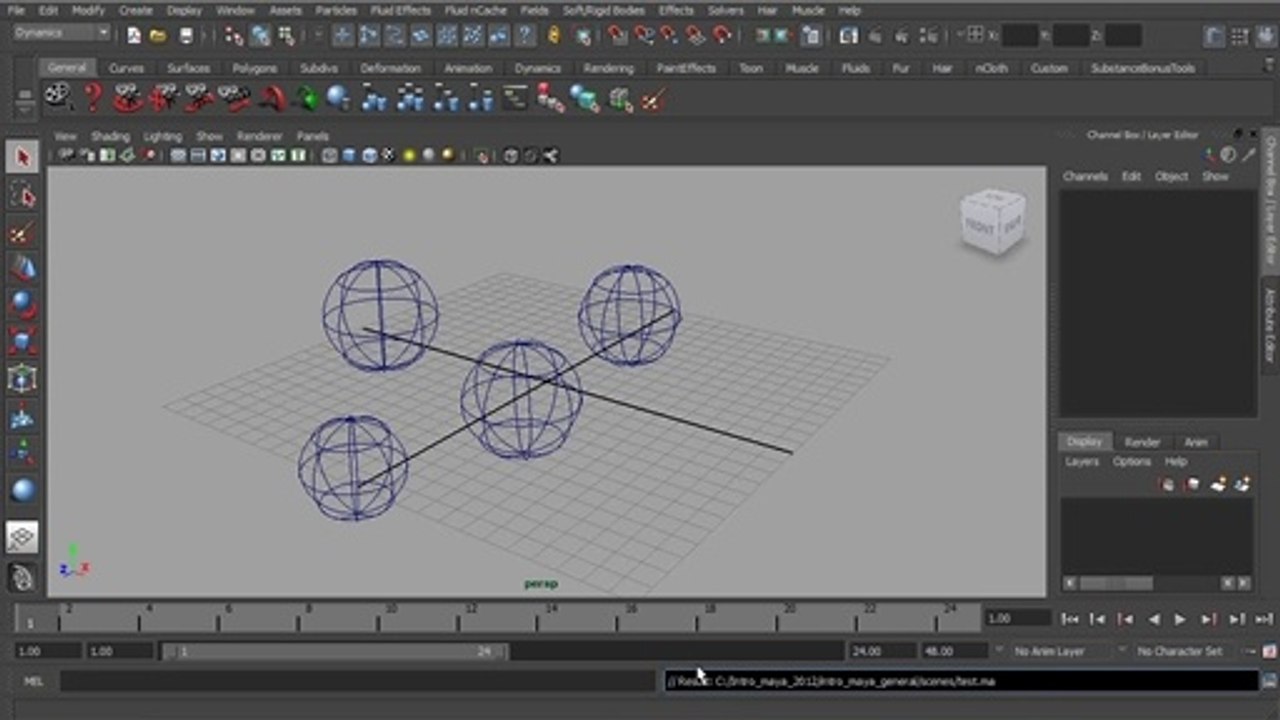Screen dimensions: 1280x720
Task: Open the transform input mode dropdown
Action: (973, 35)
